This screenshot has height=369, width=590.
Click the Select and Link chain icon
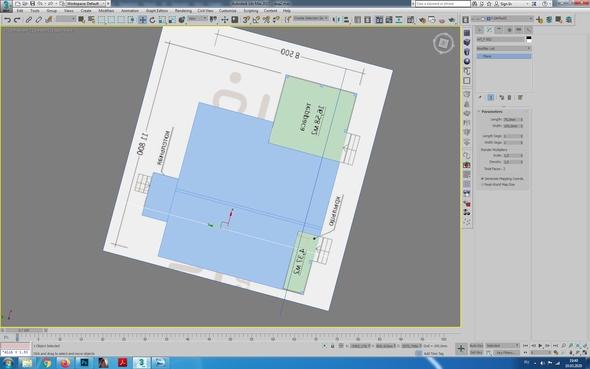point(29,20)
